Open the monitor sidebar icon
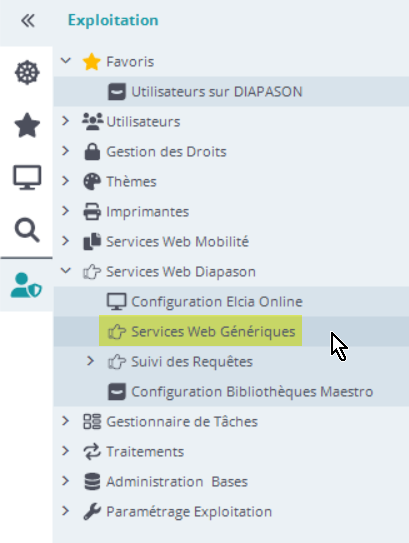The width and height of the screenshot is (409, 543). 27,177
